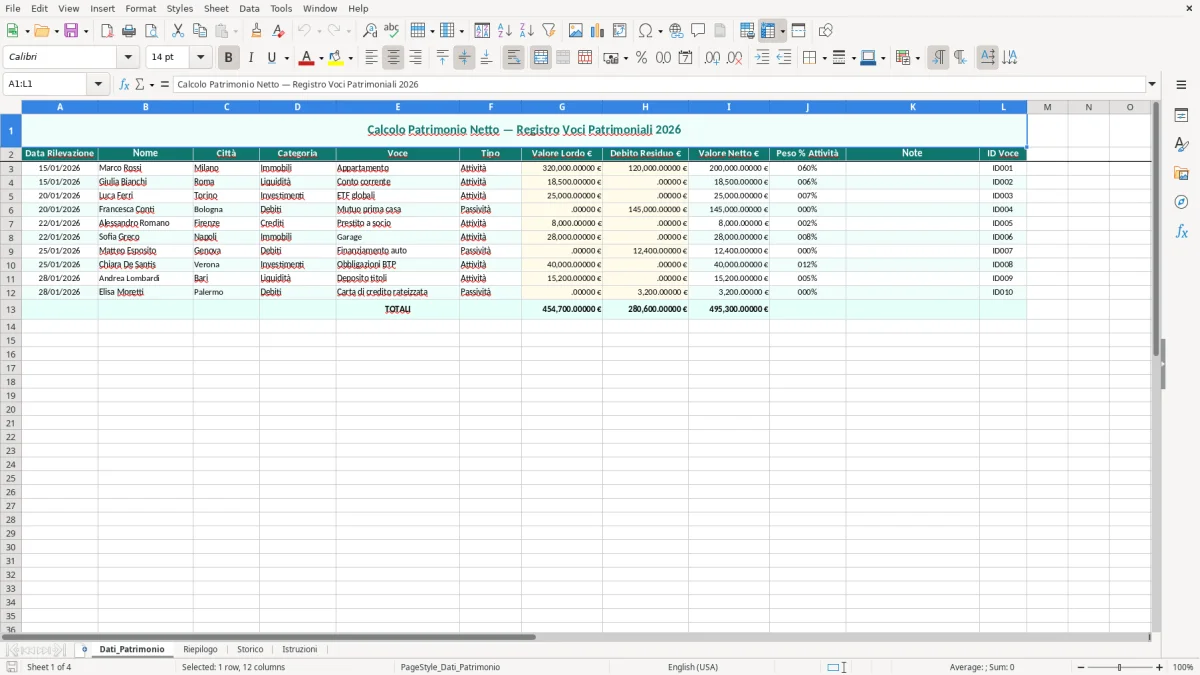
Task: Insert an image into the sheet
Action: click(575, 31)
